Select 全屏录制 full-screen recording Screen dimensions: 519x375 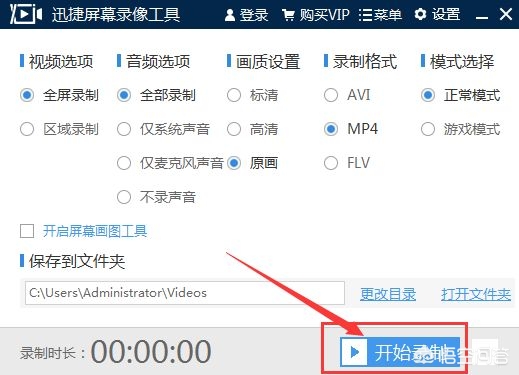point(59,95)
